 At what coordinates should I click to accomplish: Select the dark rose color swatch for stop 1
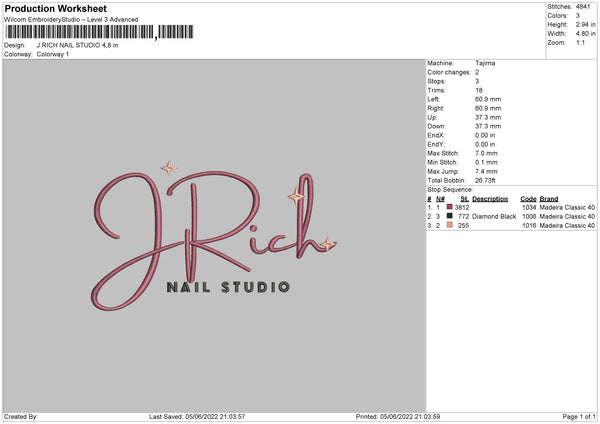click(x=450, y=207)
